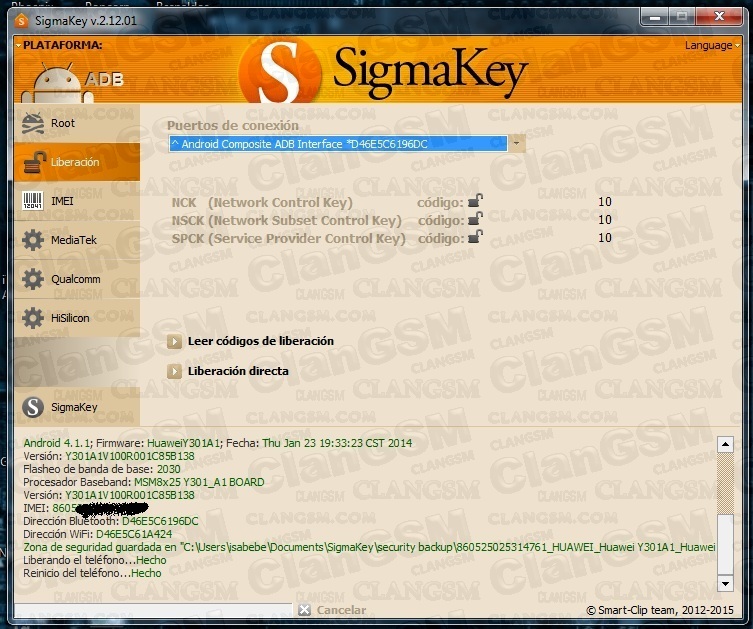Viewport: 753px width, 629px height.
Task: Expand the Puertos de conexión dropdown arrow
Action: (x=516, y=144)
